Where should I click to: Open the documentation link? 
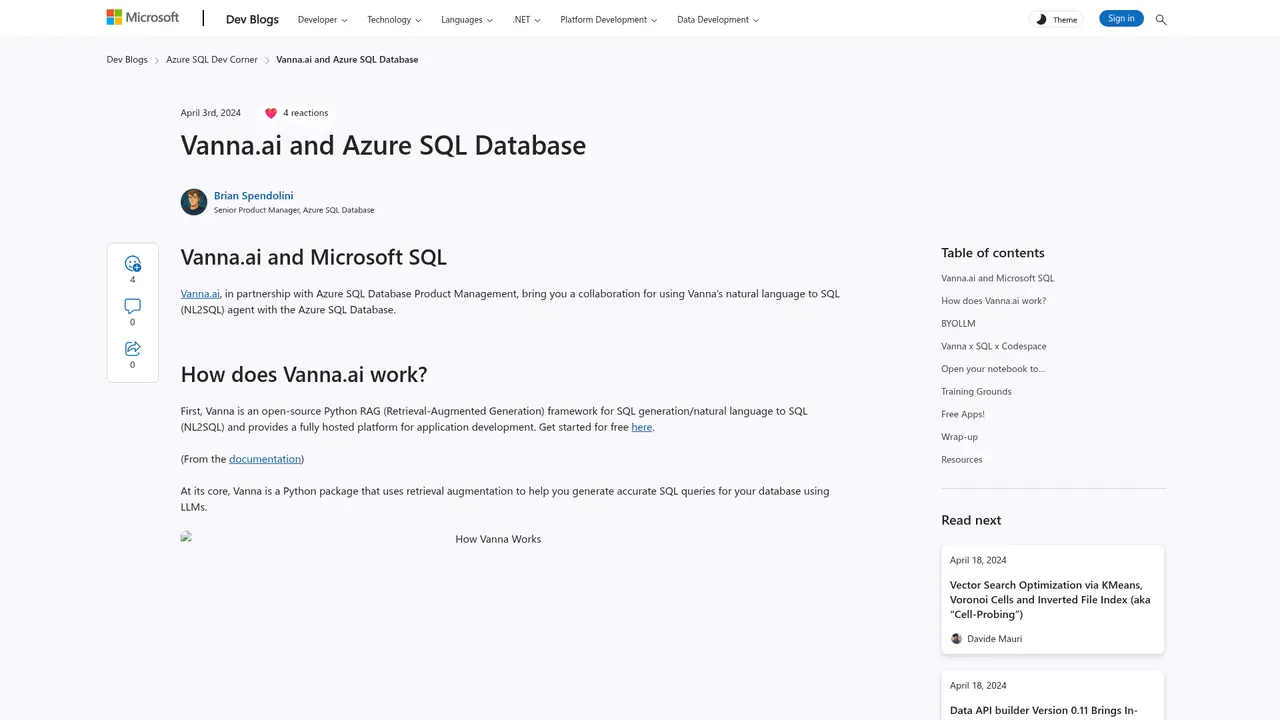point(265,459)
